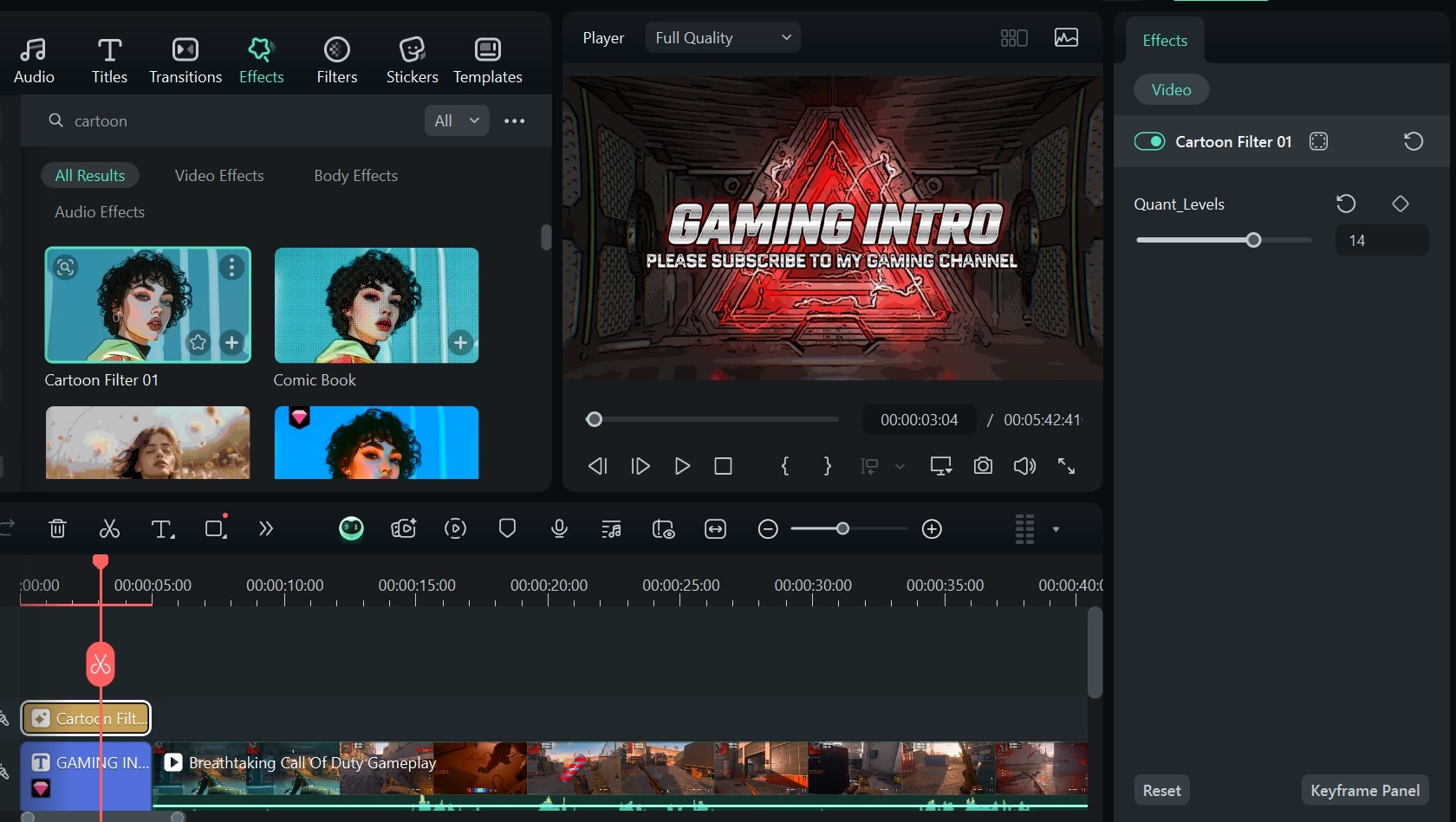
Task: Take a snapshot of the preview
Action: [x=983, y=466]
